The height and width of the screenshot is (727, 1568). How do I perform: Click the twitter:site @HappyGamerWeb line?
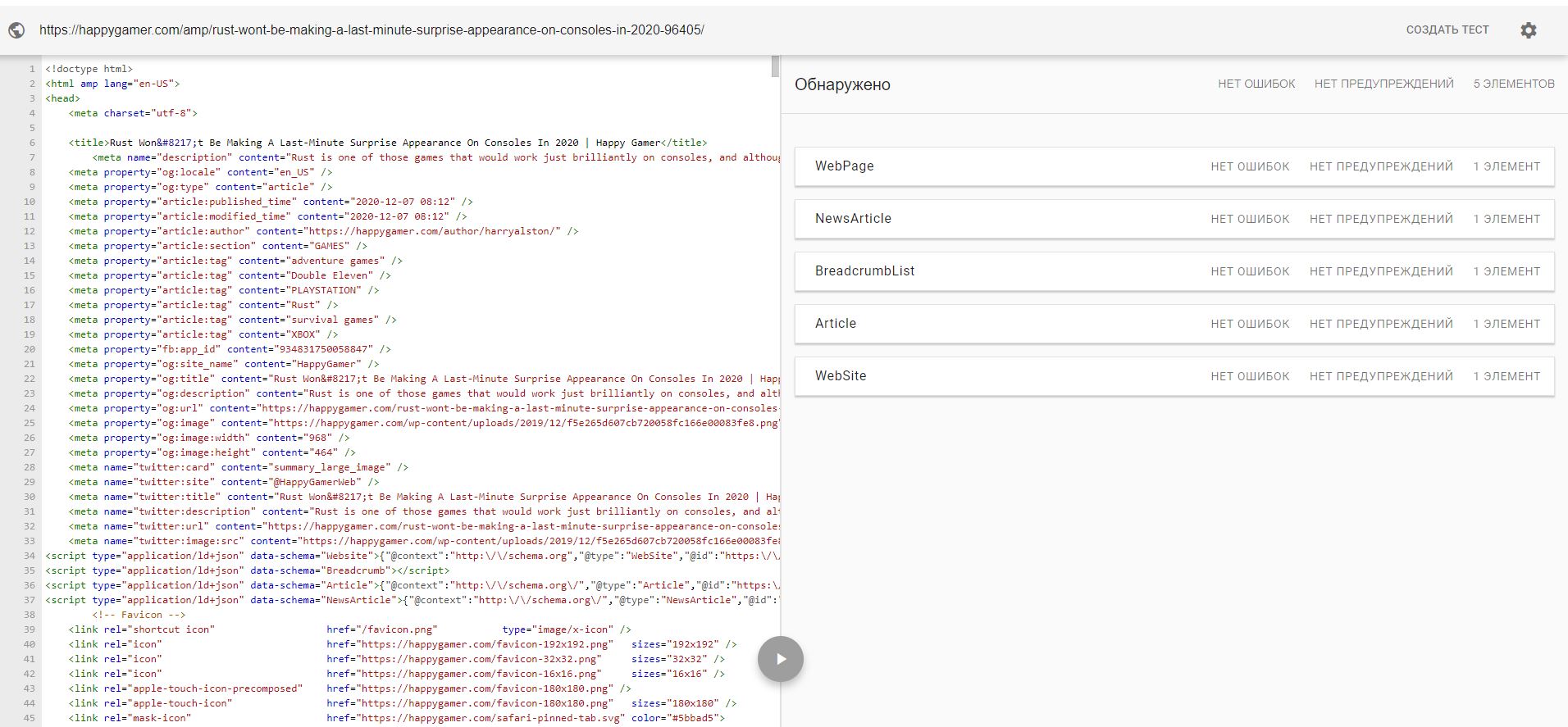[x=224, y=482]
